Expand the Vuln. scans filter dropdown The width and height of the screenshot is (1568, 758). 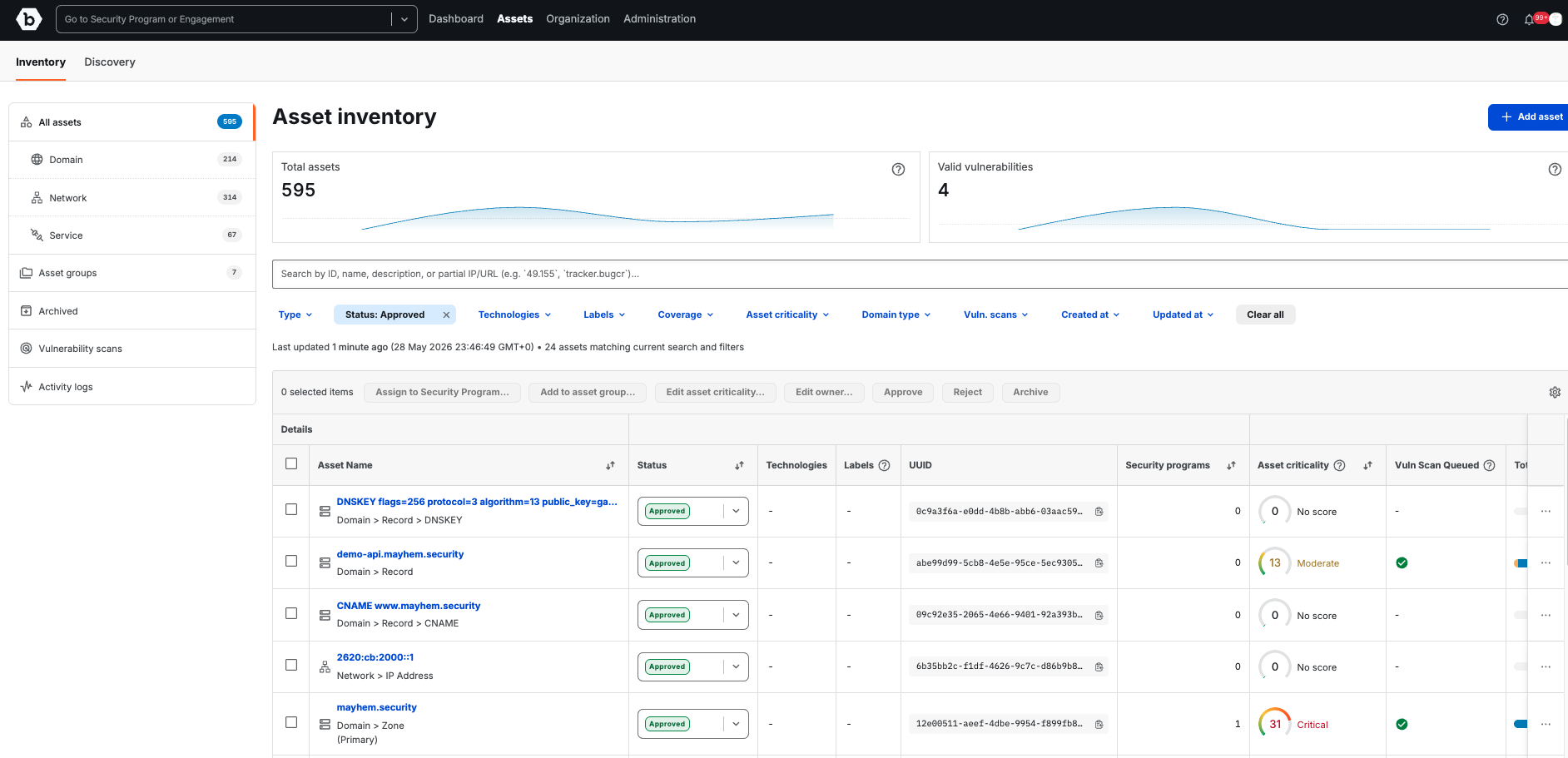tap(995, 315)
